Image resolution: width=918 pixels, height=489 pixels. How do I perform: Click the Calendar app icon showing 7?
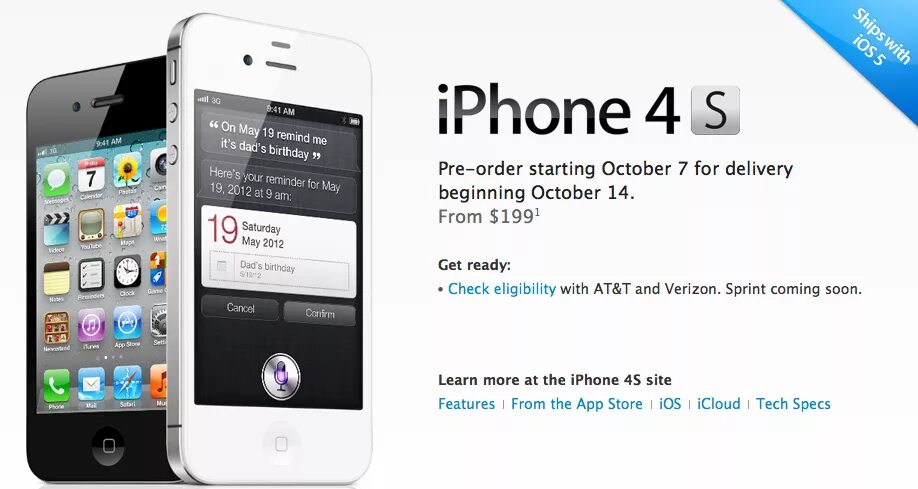pyautogui.click(x=91, y=175)
